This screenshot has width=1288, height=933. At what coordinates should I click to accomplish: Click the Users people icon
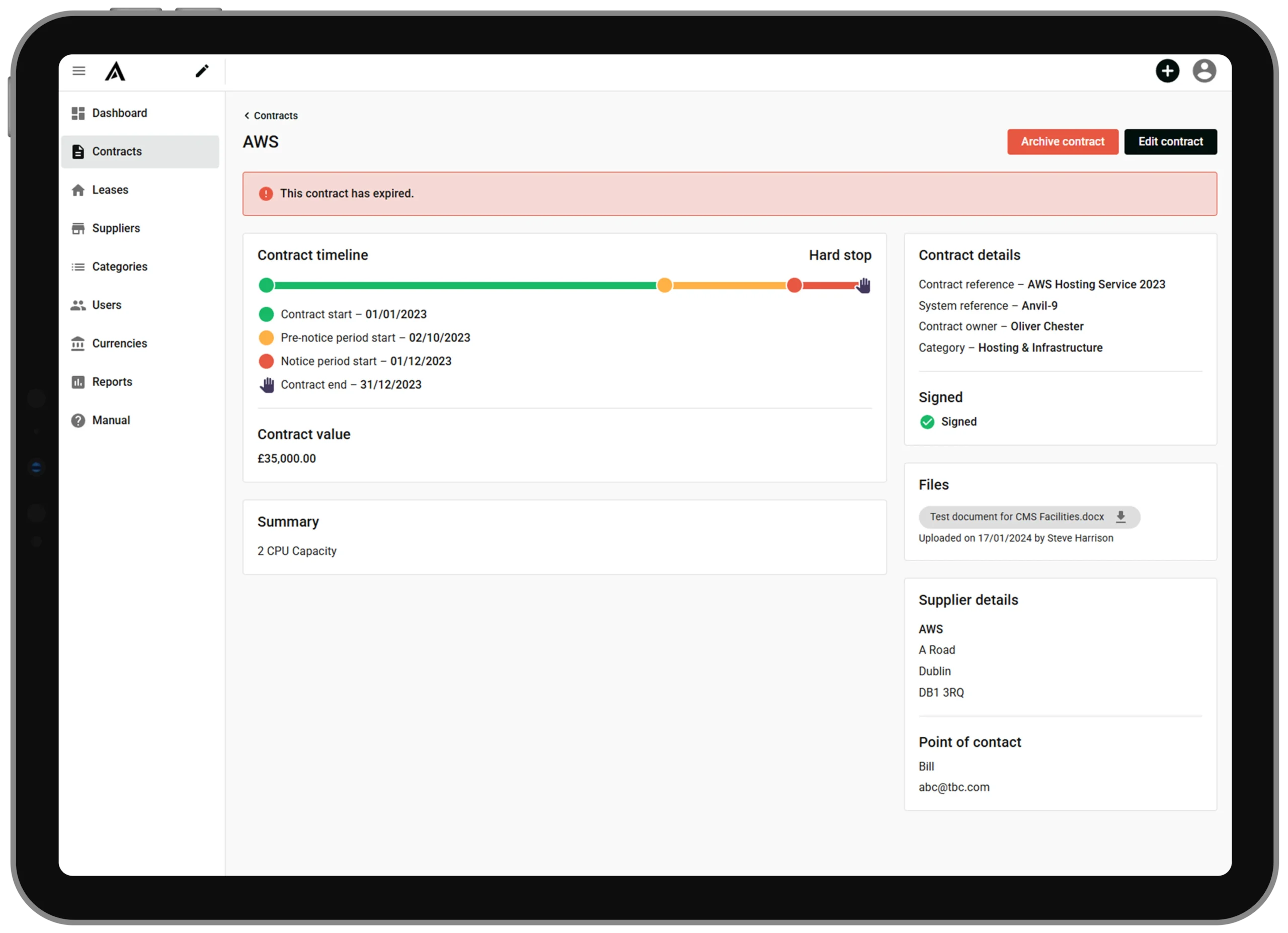pos(78,305)
